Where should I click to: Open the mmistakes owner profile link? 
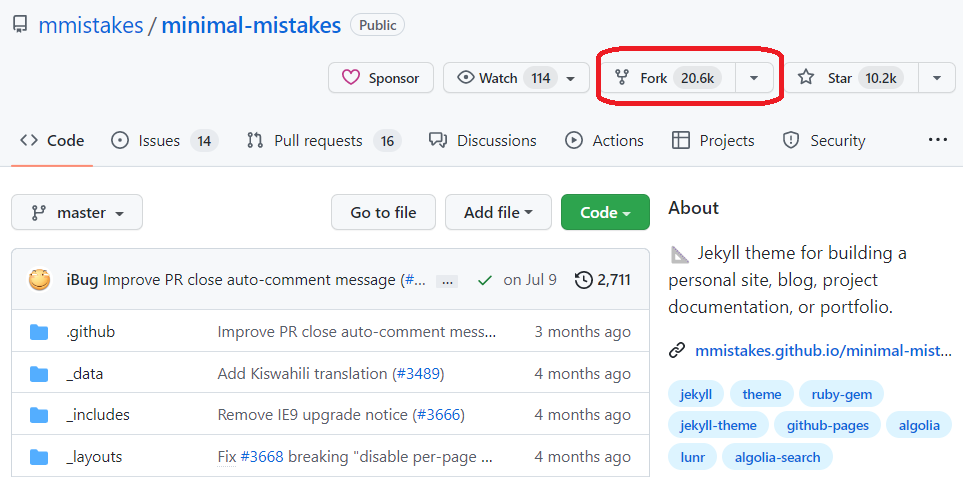coord(91,25)
